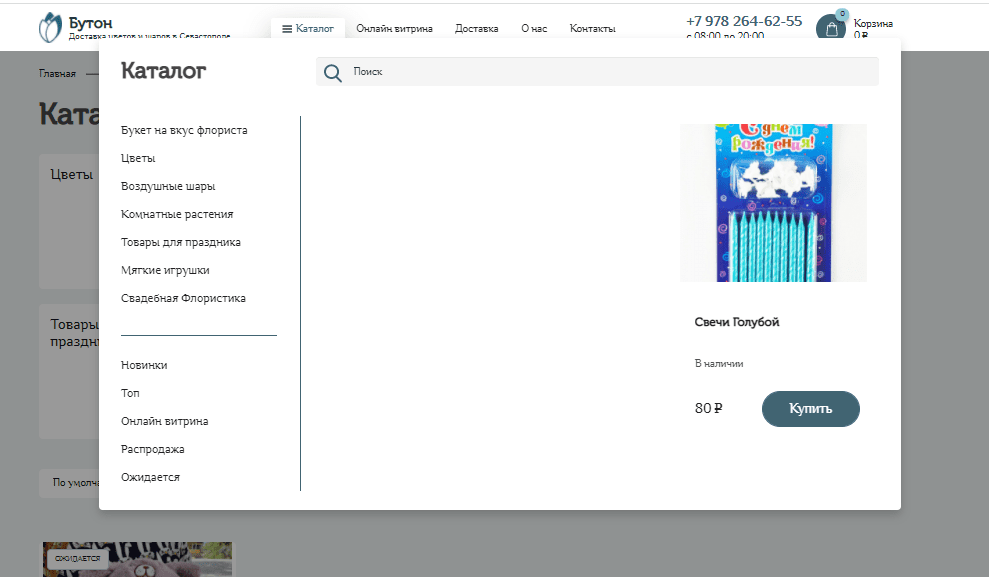Toggle the Каталог hamburger menu

pos(308,29)
